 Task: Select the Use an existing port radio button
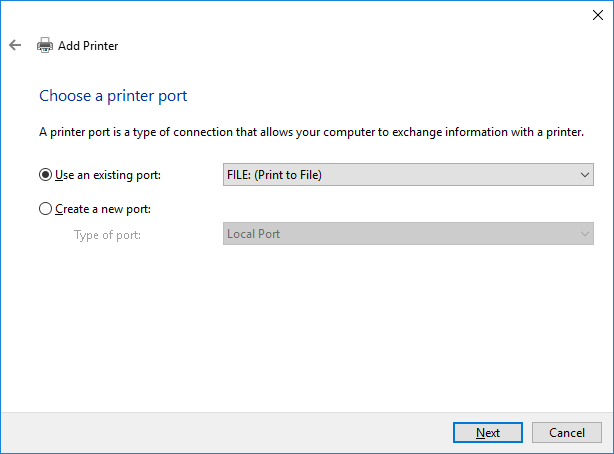(45, 175)
